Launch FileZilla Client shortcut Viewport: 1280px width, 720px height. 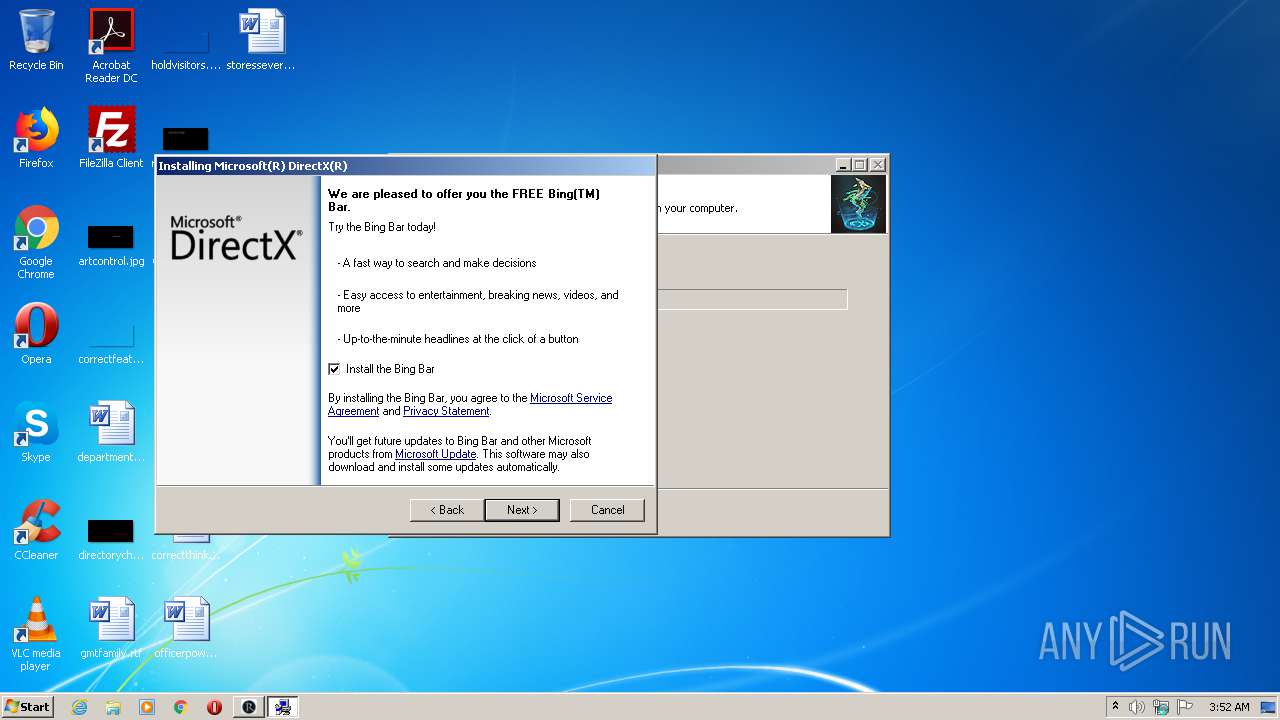111,138
